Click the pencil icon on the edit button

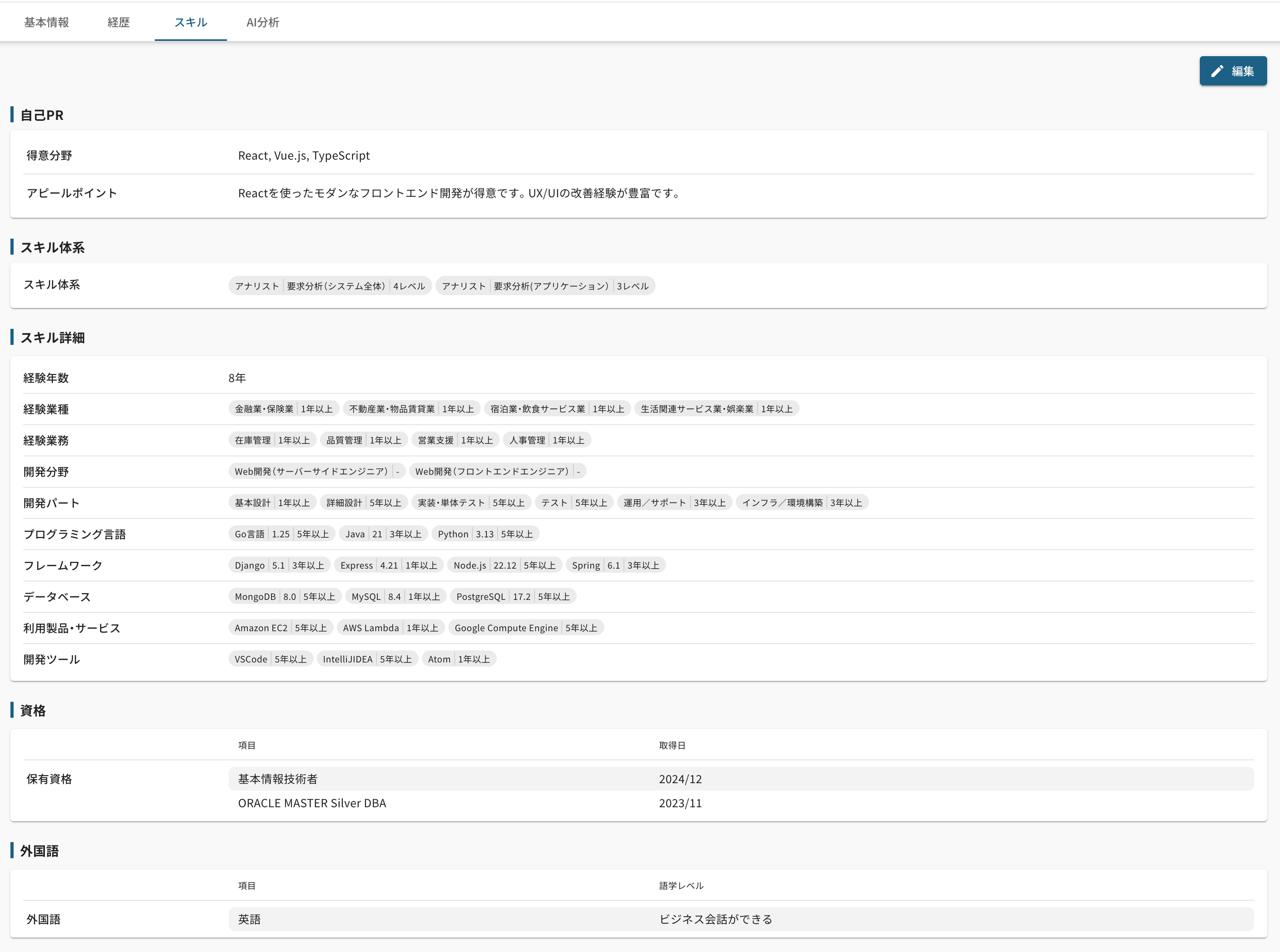point(1217,71)
